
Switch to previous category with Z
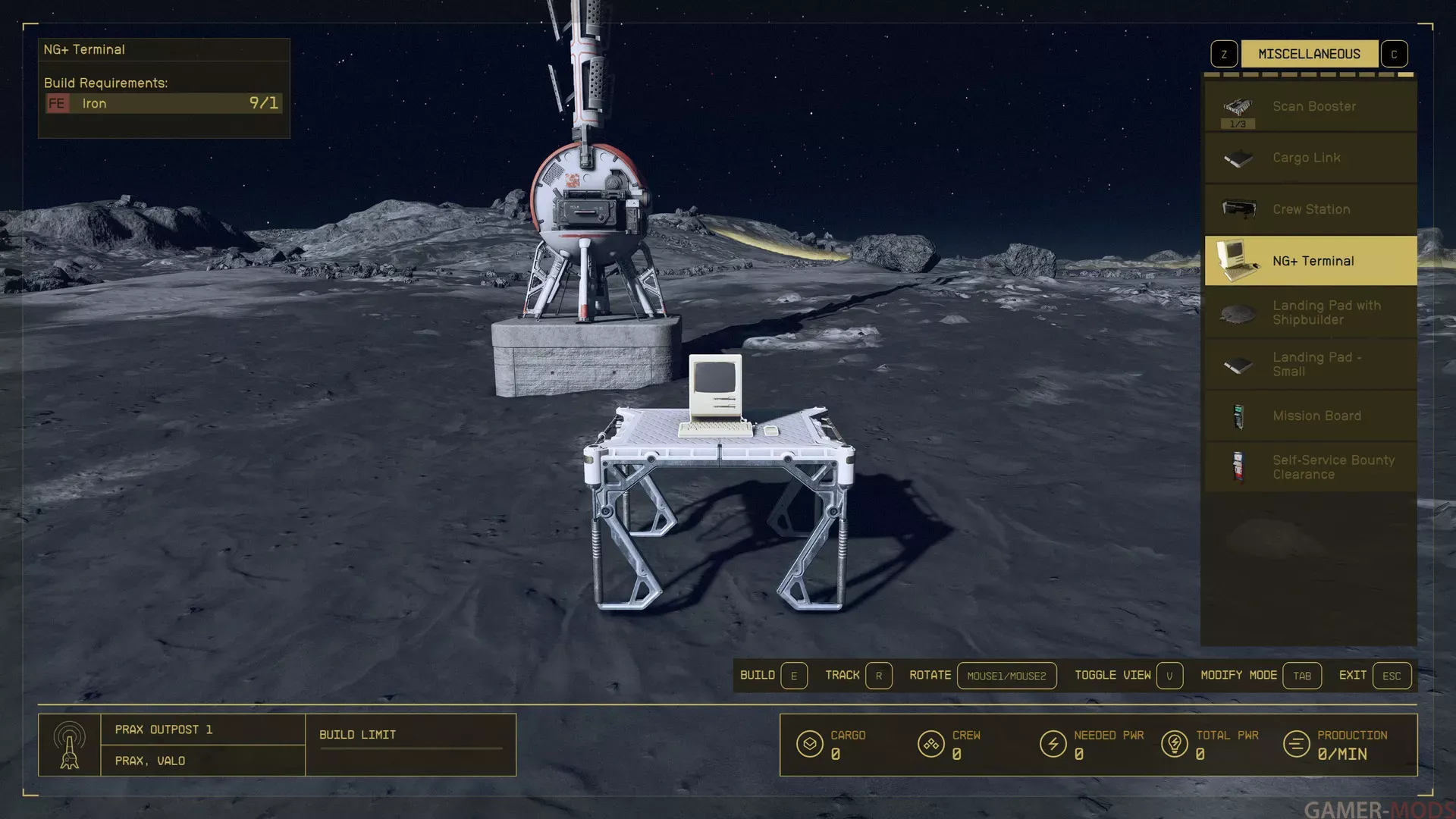(1224, 55)
